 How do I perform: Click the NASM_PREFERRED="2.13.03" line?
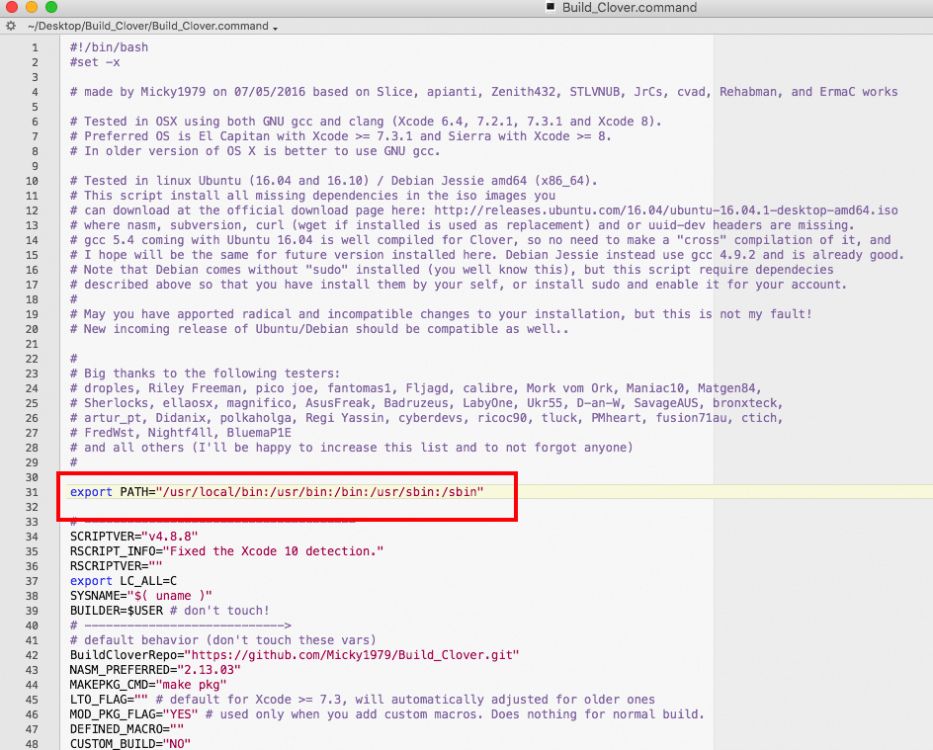[x=155, y=670]
